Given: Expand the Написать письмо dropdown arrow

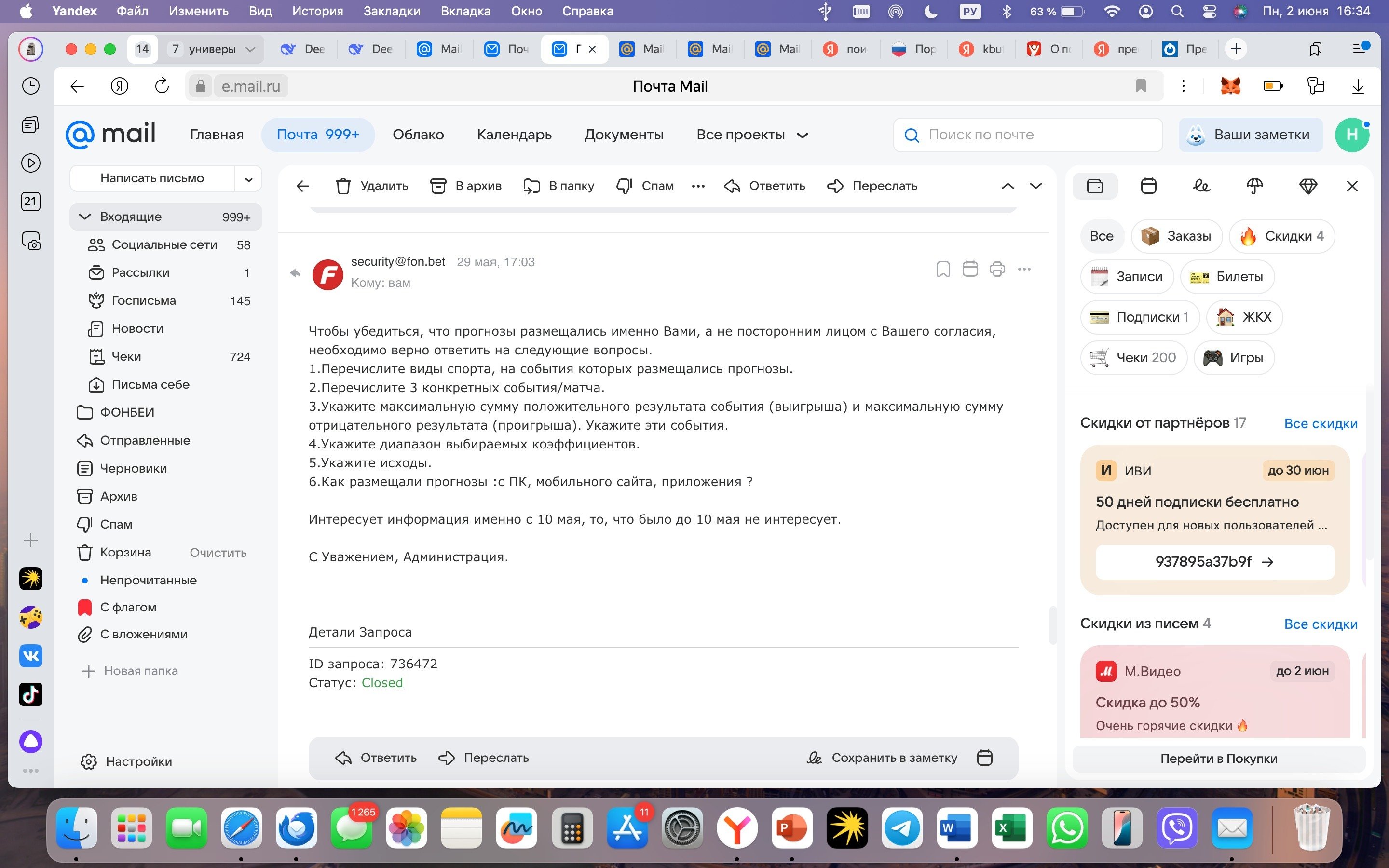Looking at the screenshot, I should [x=248, y=178].
